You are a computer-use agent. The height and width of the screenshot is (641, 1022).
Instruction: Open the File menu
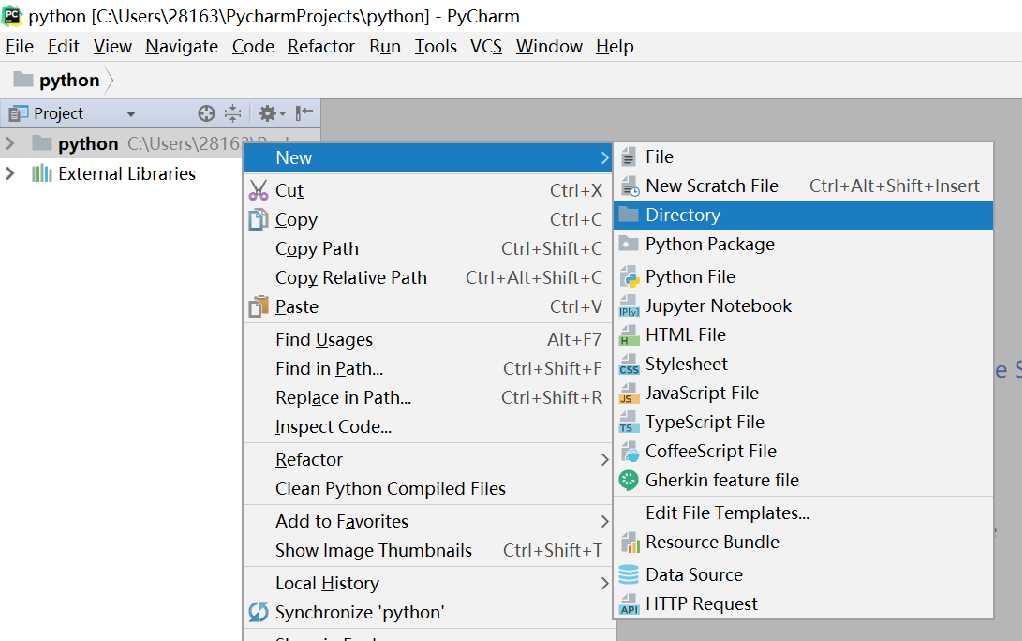click(20, 46)
